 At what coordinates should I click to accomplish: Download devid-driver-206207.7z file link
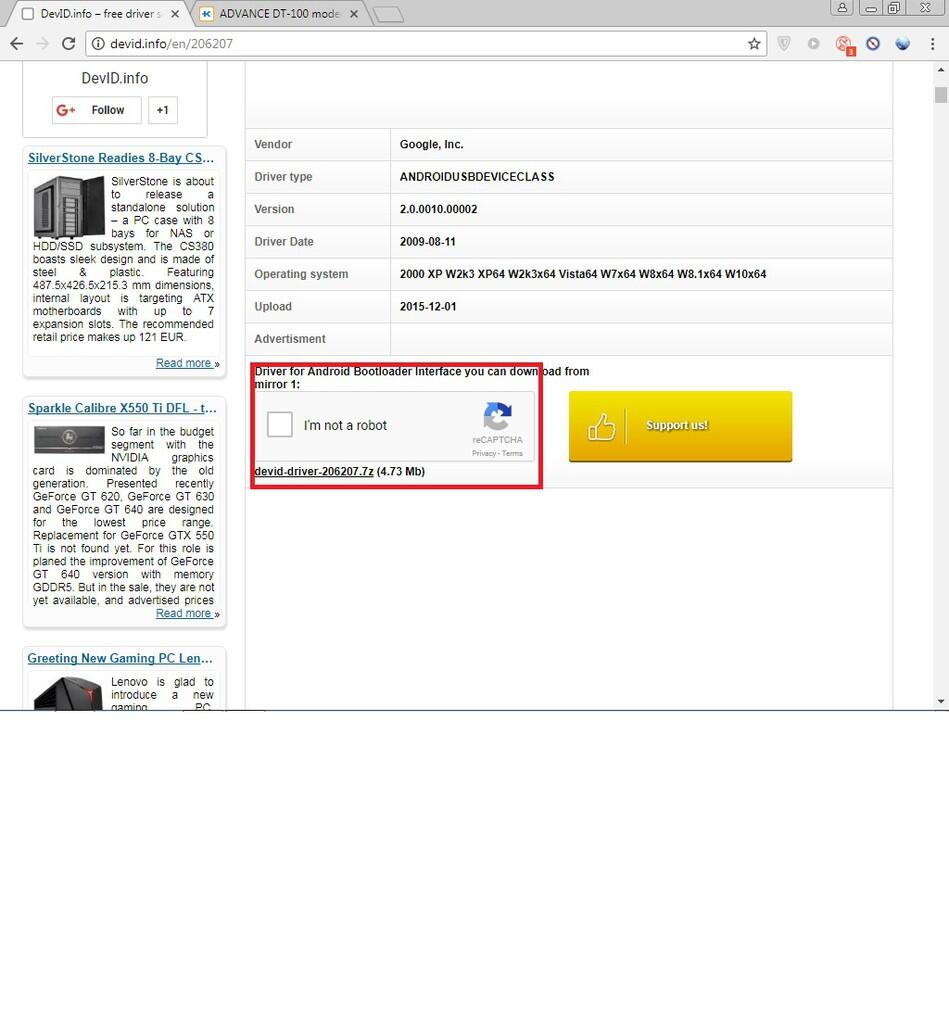[x=314, y=472]
